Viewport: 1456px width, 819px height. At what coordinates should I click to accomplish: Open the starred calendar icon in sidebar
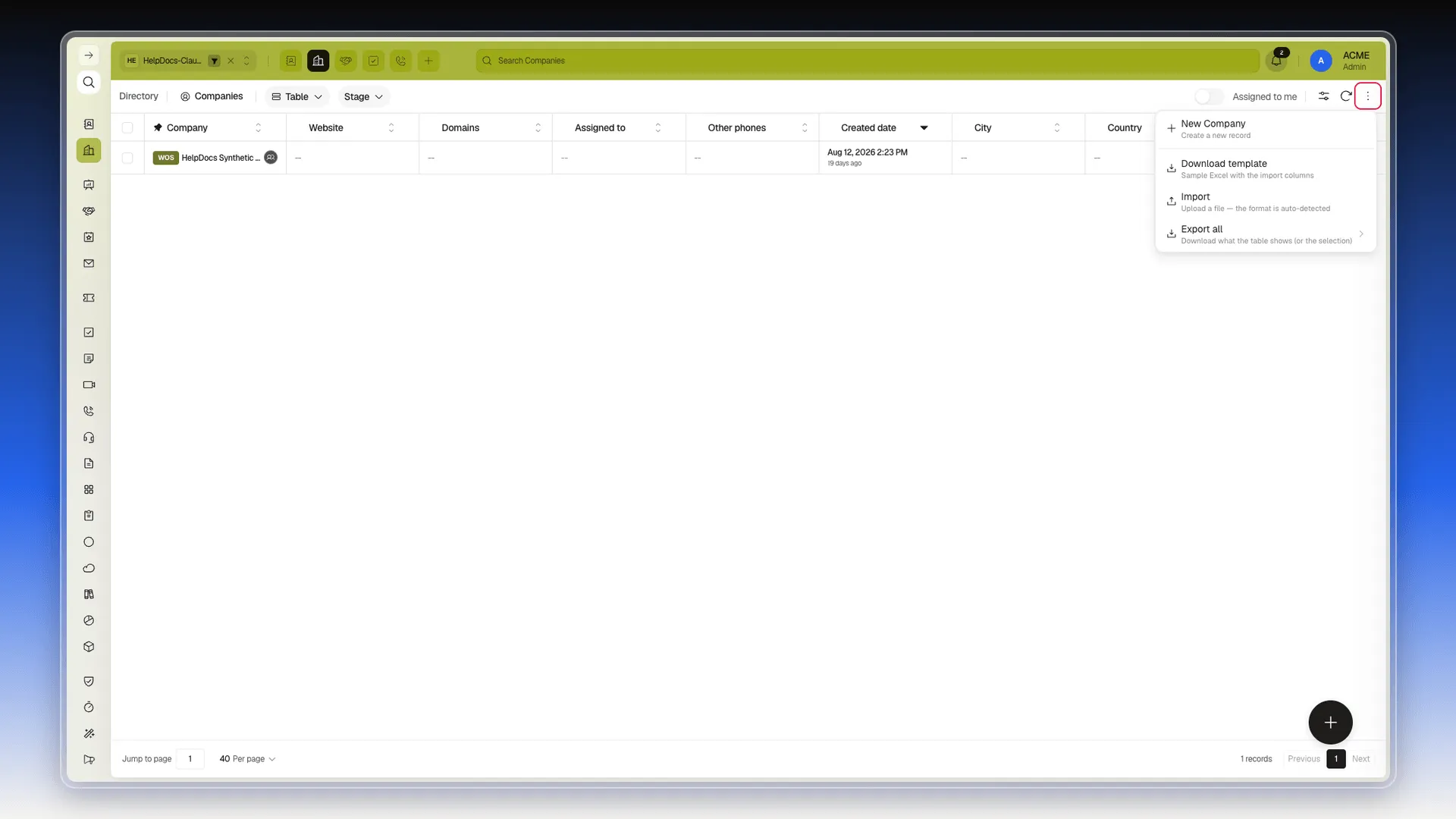(89, 237)
